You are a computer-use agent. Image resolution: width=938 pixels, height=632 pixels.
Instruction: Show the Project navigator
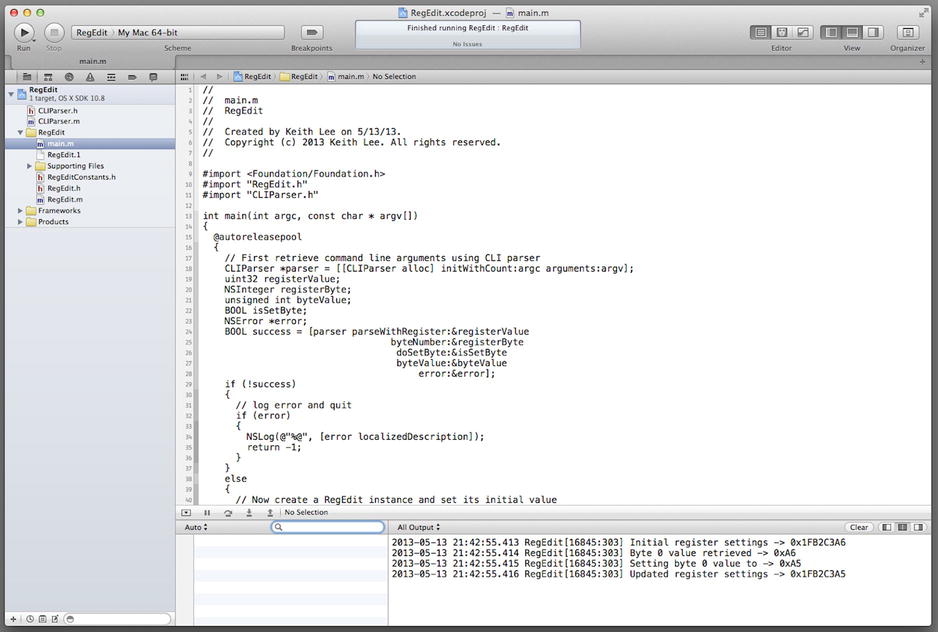[x=27, y=77]
